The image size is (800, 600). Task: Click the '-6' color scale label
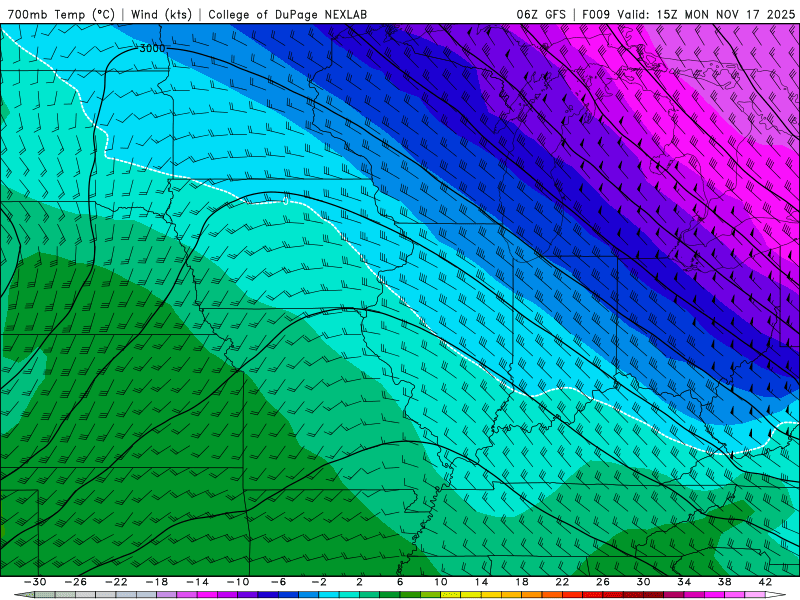point(279,582)
